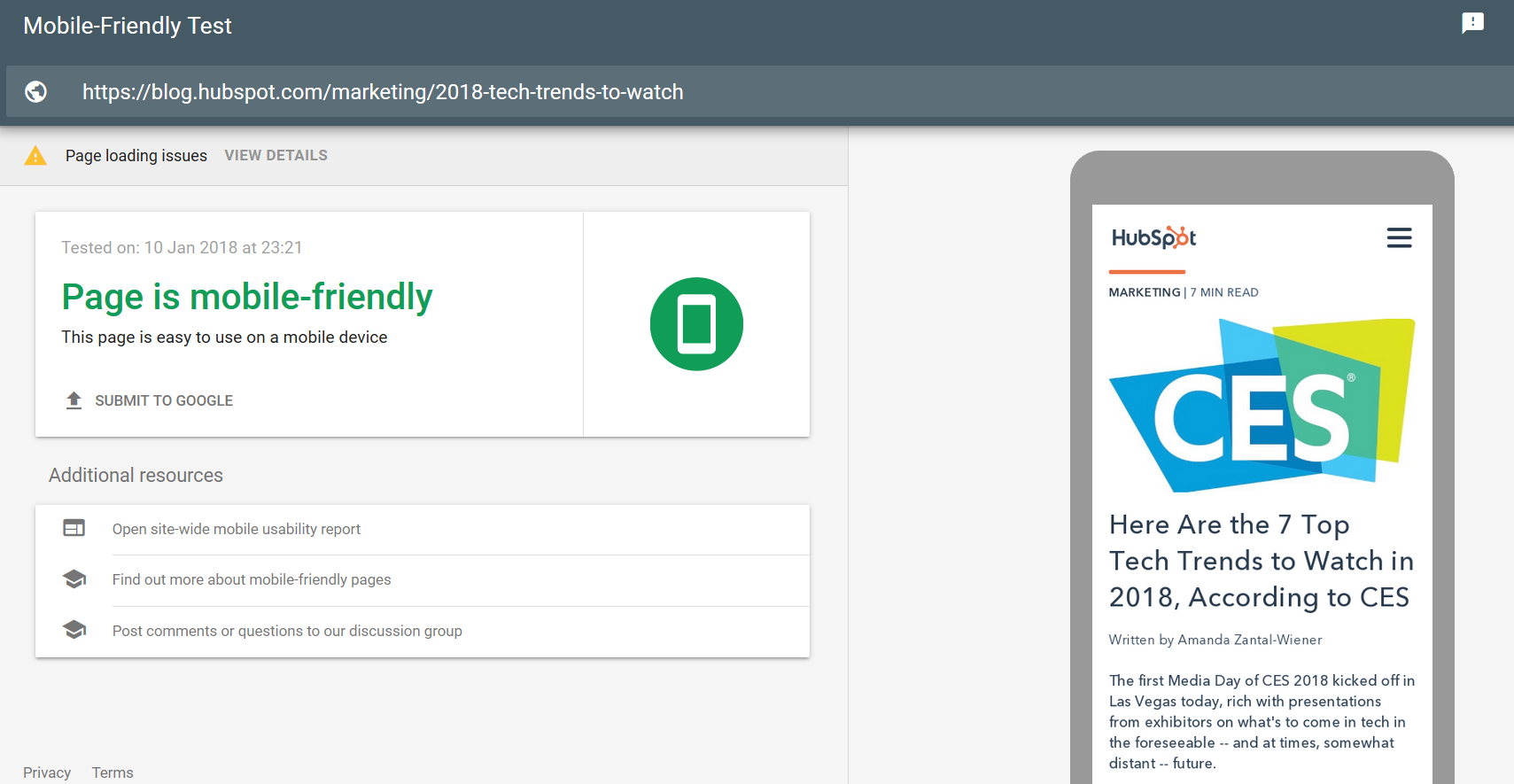The height and width of the screenshot is (784, 1514).
Task: Open the Terms link in the footer
Action: [x=113, y=772]
